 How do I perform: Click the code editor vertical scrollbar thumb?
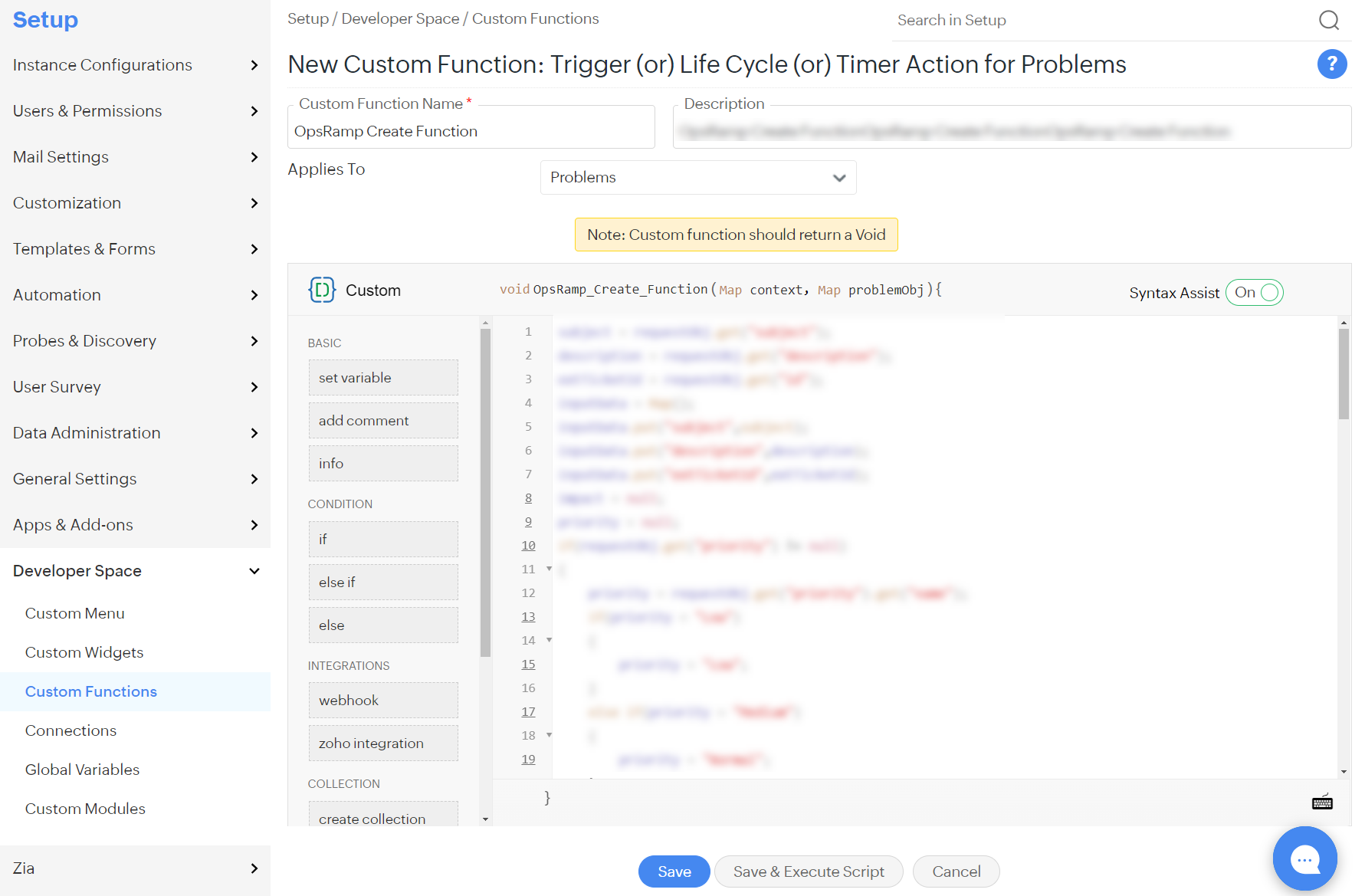click(1344, 374)
